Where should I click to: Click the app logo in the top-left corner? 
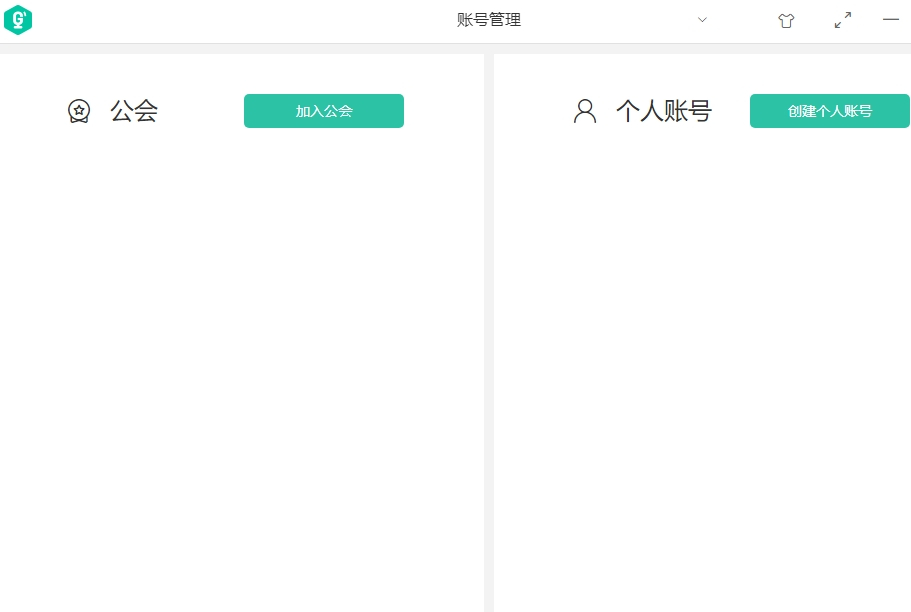[x=18, y=20]
